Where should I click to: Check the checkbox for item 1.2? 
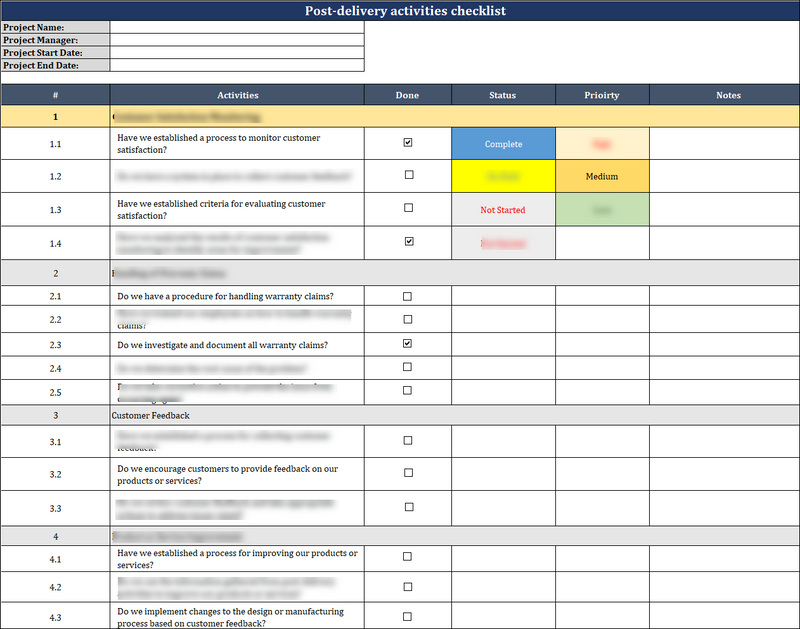(407, 176)
